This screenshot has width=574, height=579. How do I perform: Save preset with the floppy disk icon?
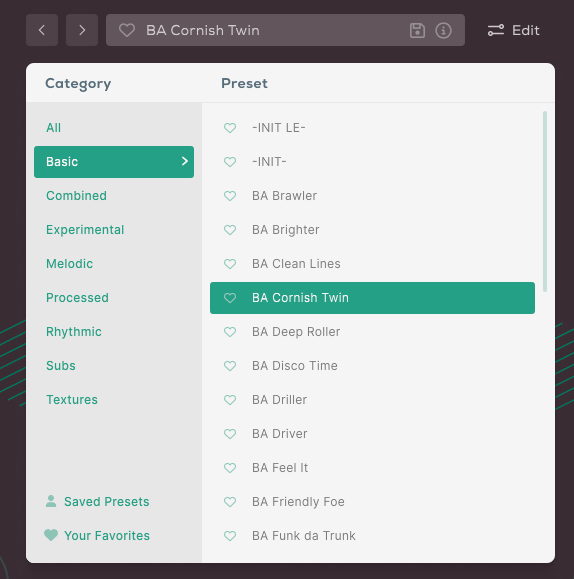(x=417, y=30)
